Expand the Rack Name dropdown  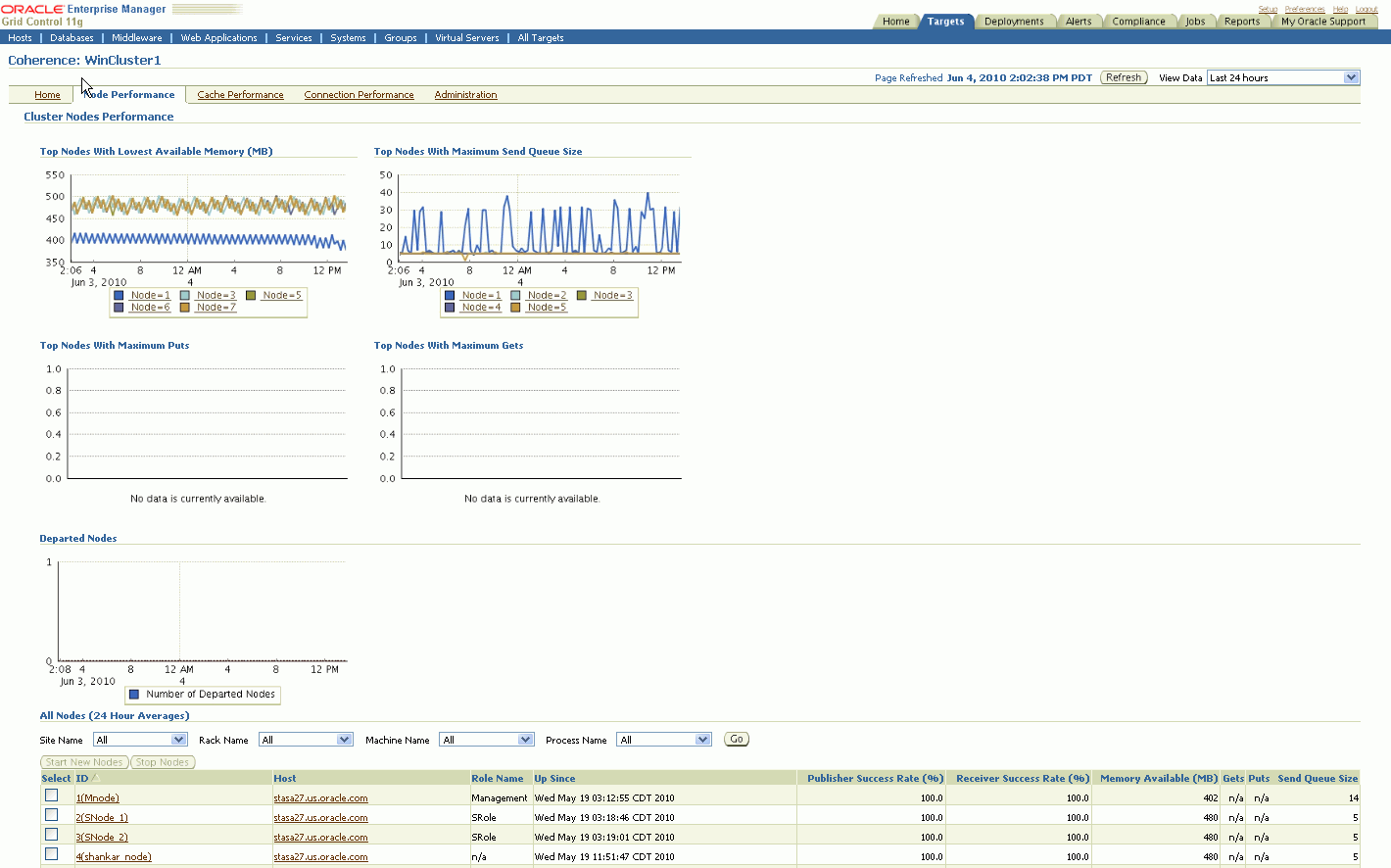click(x=306, y=740)
